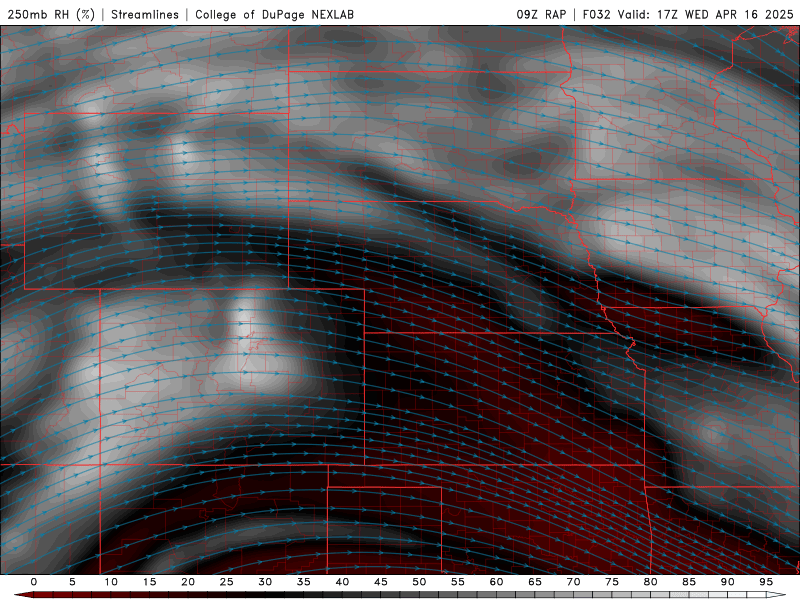This screenshot has width=800, height=600.
Task: Click the colorbar label '20'
Action: point(188,582)
